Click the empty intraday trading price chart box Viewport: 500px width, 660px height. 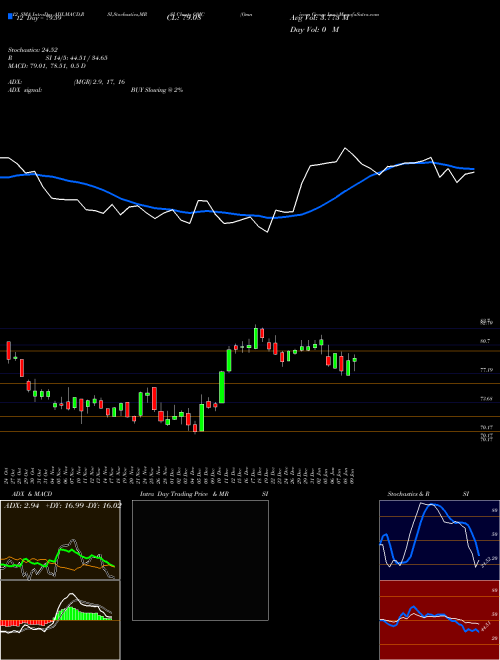pos(200,560)
